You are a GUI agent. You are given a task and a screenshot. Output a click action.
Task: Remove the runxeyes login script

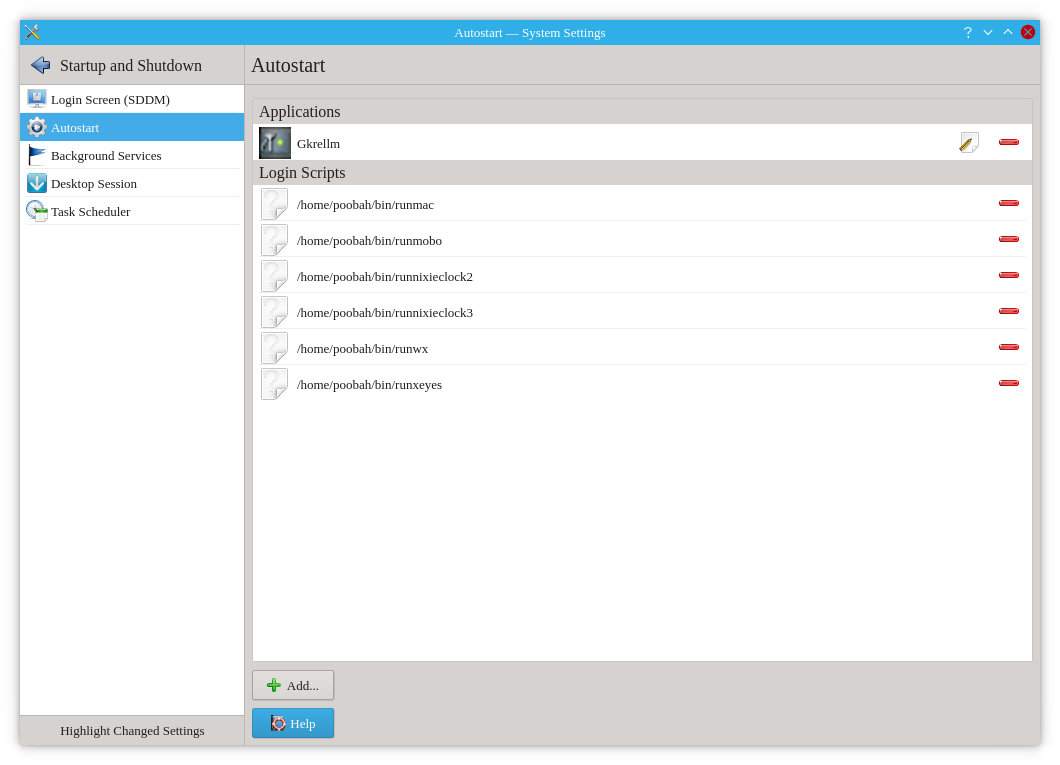point(1009,383)
